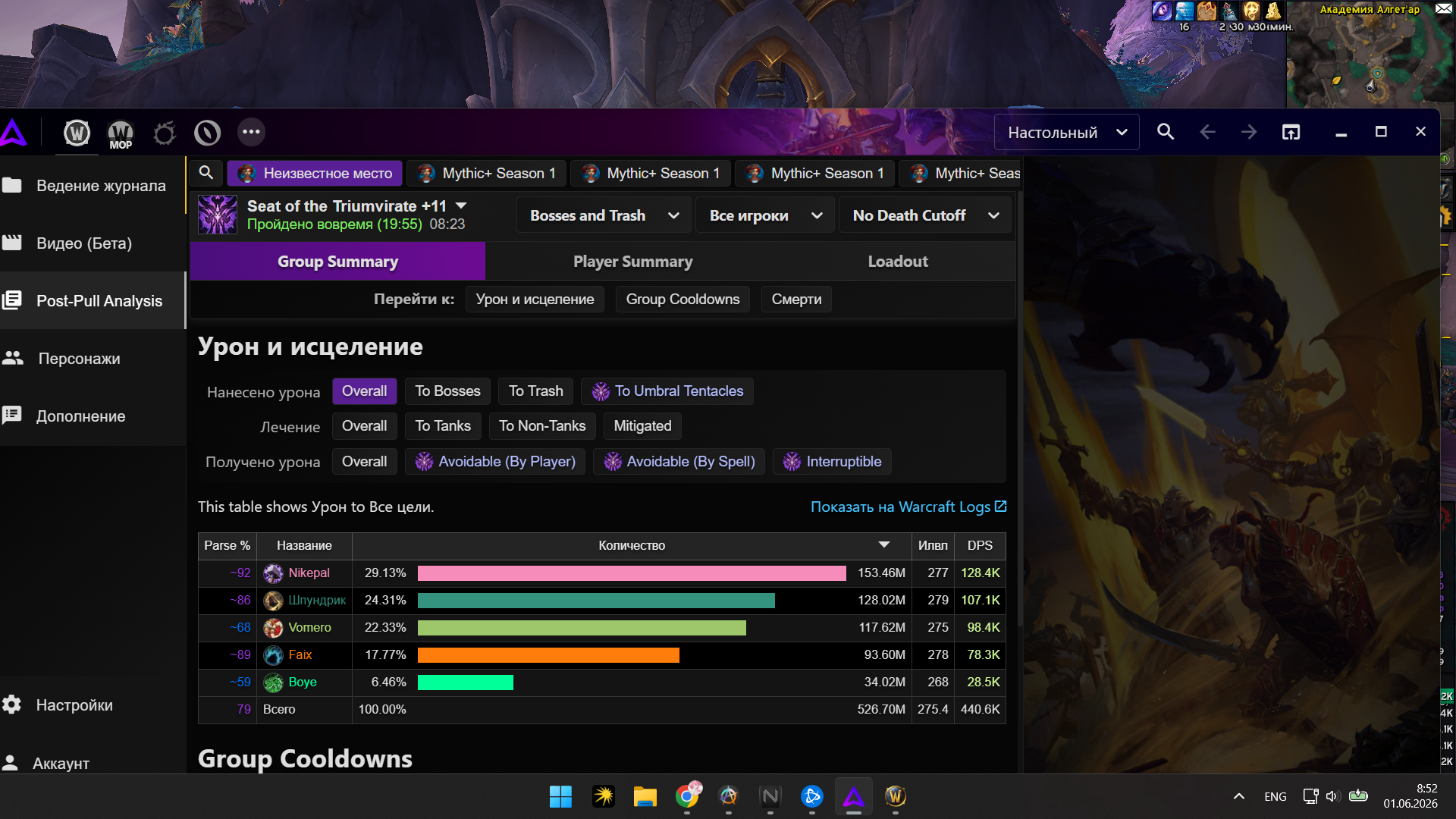1456x819 pixels.
Task: Open Дополнение in sidebar
Action: [93, 416]
